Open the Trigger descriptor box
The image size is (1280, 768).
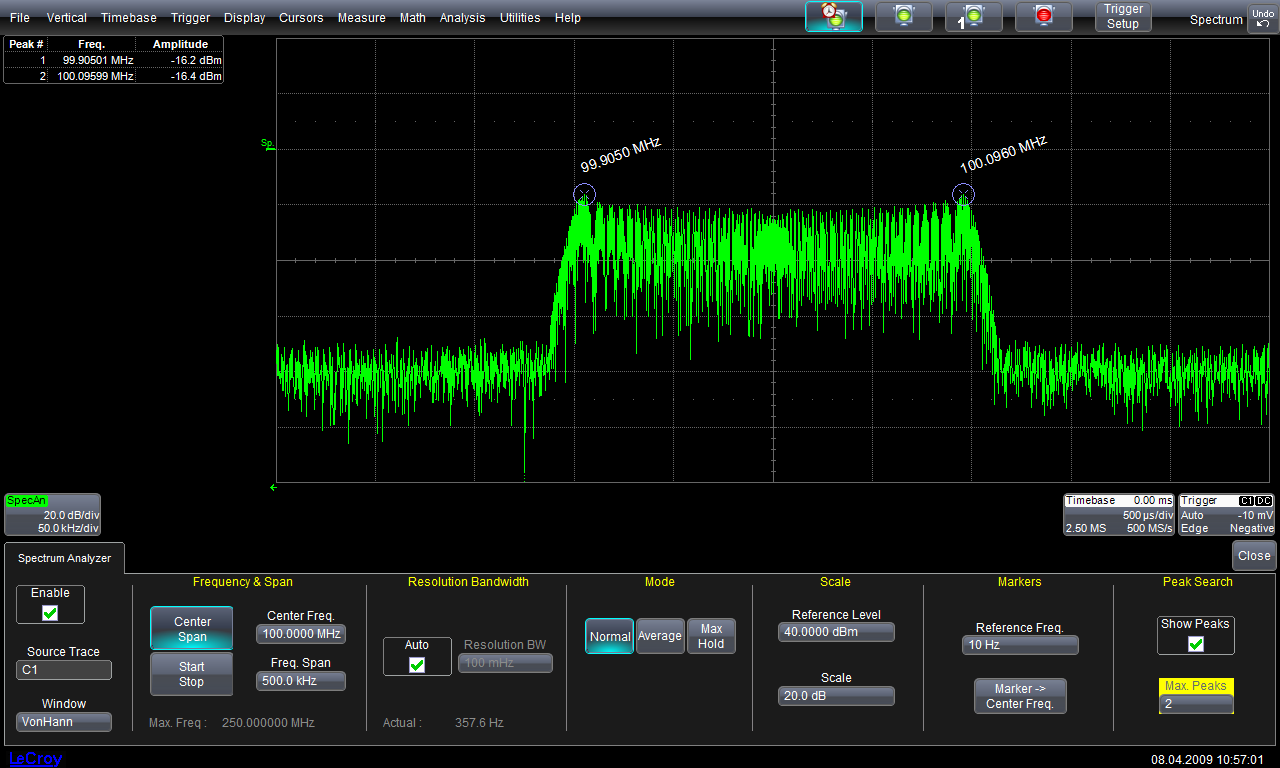1227,514
